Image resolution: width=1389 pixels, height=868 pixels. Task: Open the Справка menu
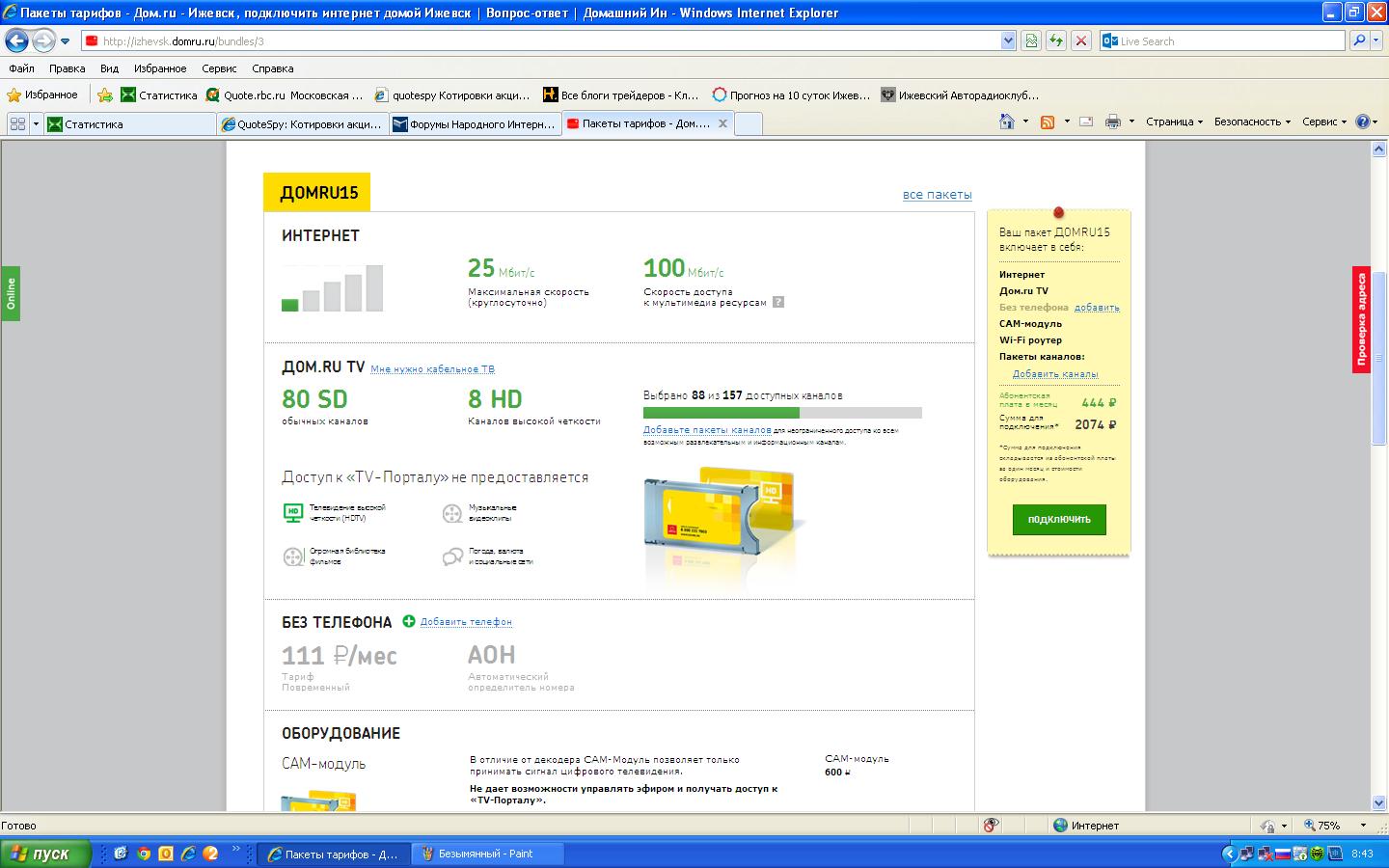click(272, 68)
